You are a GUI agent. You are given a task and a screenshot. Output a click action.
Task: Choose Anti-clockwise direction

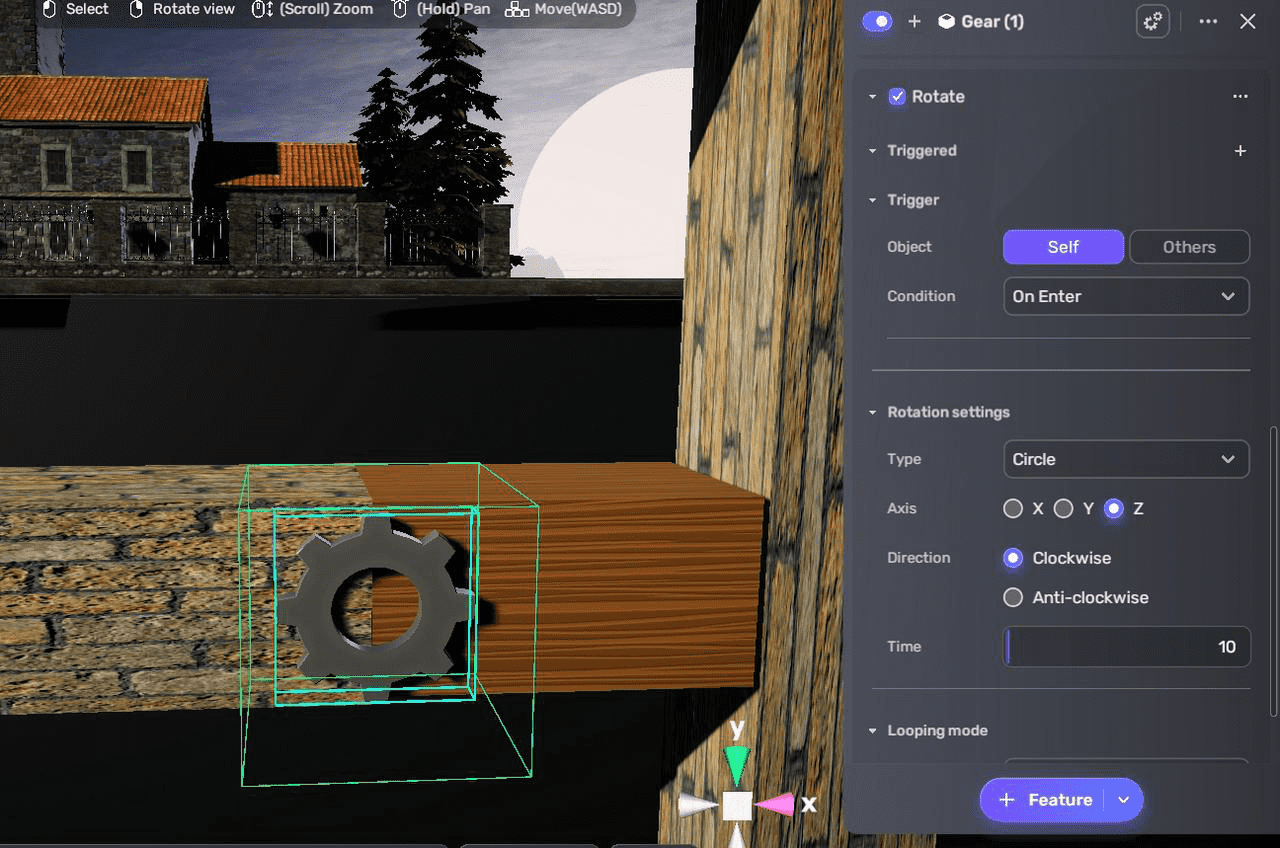tap(1013, 598)
